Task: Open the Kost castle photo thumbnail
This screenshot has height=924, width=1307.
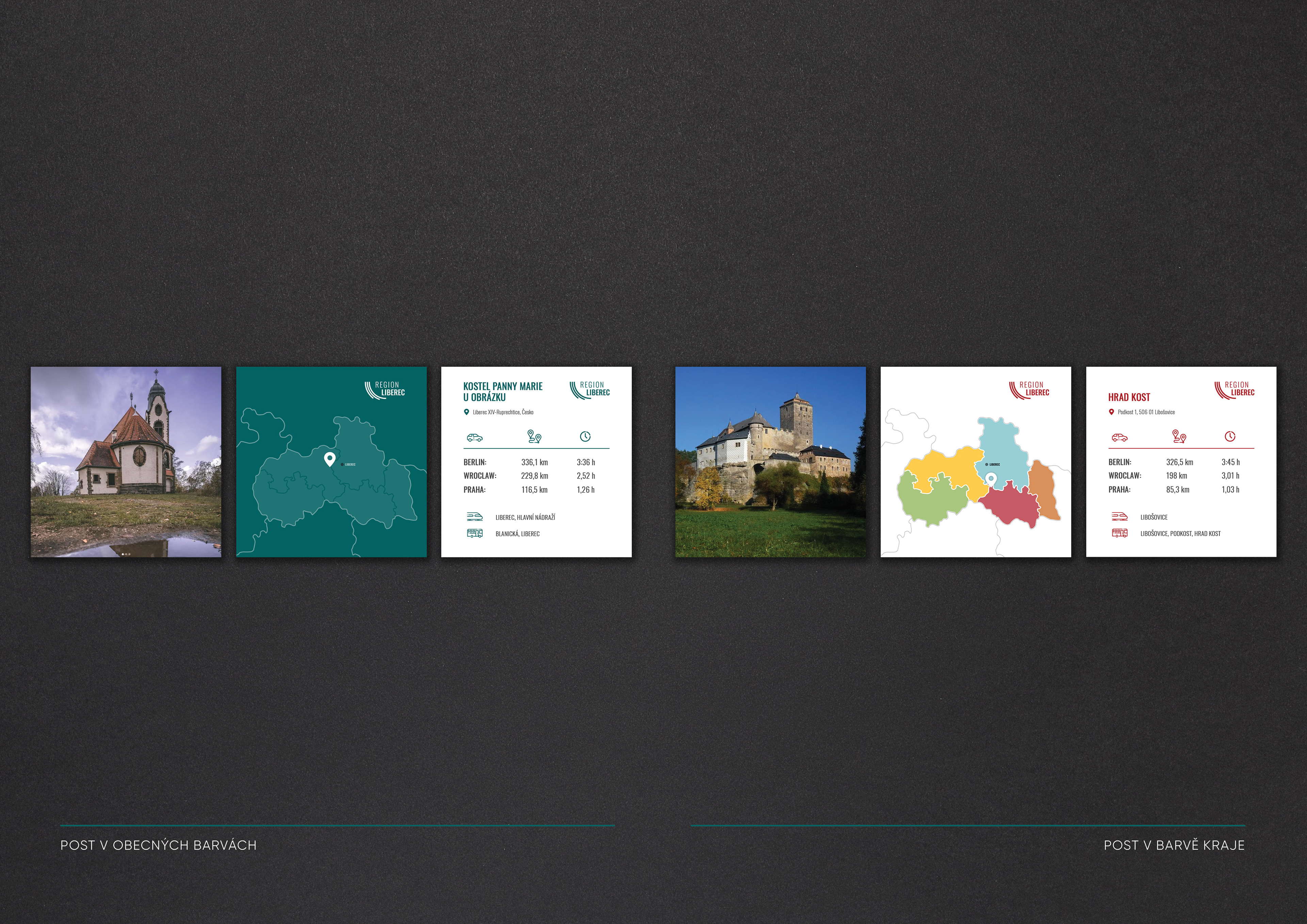Action: [770, 462]
